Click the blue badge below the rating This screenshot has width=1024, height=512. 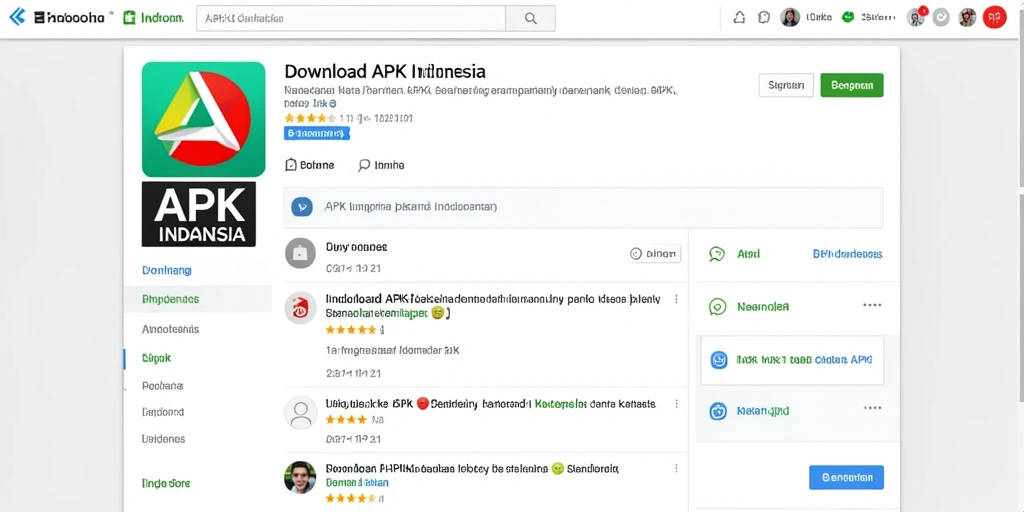tap(317, 134)
